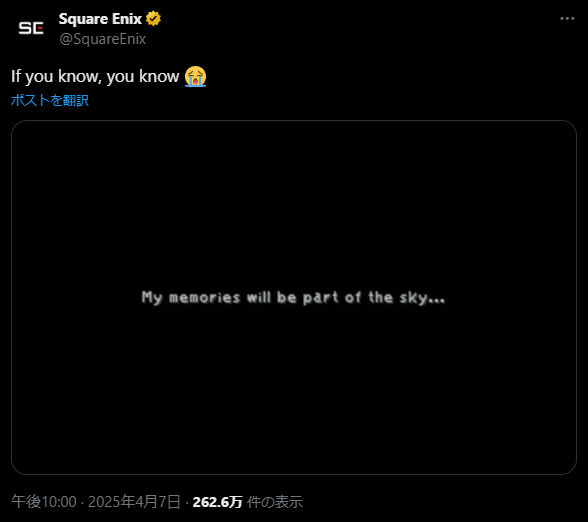This screenshot has width=588, height=522.
Task: Click the word "Enix" in the account name
Action: click(x=127, y=19)
